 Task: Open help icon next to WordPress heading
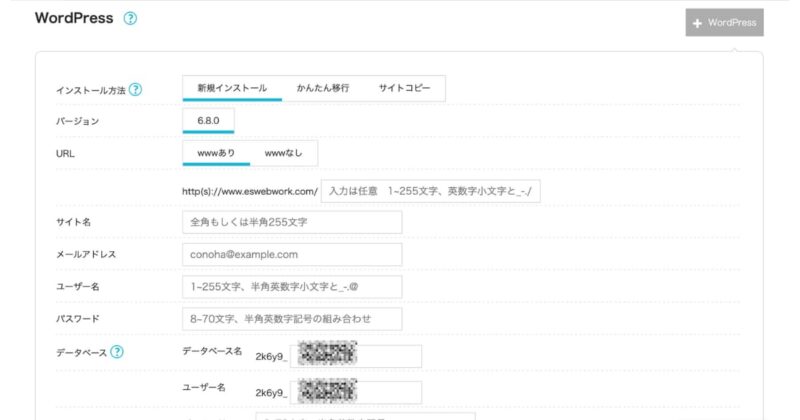(x=130, y=18)
